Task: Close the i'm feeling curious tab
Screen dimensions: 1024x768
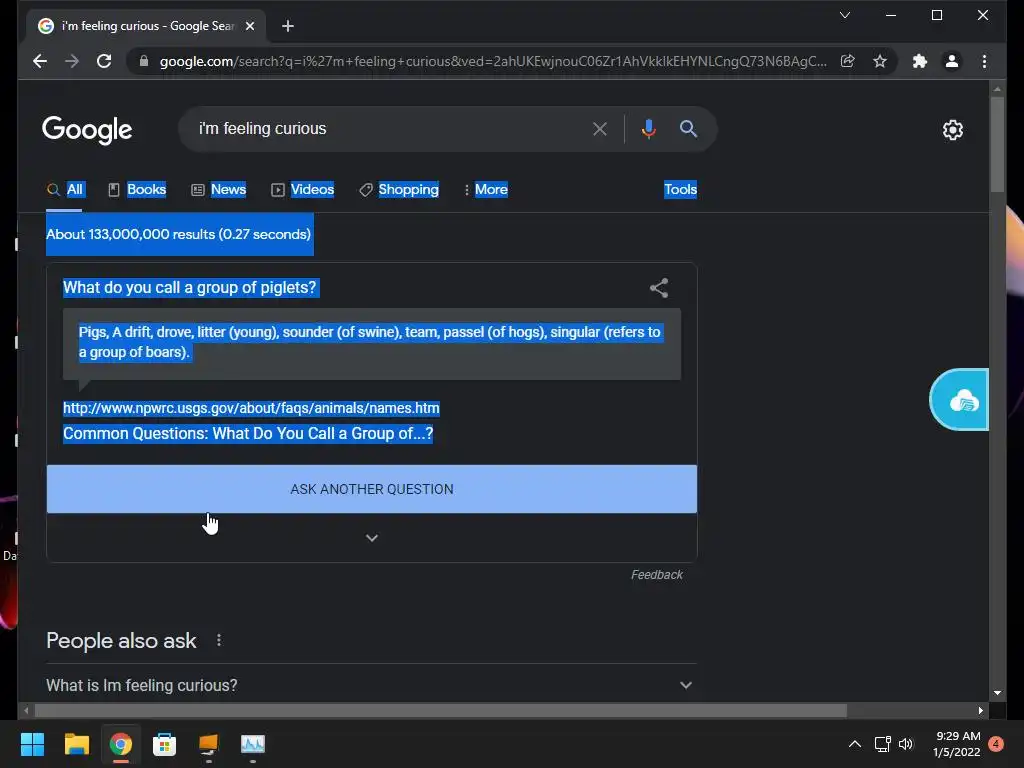Action: coord(249,26)
